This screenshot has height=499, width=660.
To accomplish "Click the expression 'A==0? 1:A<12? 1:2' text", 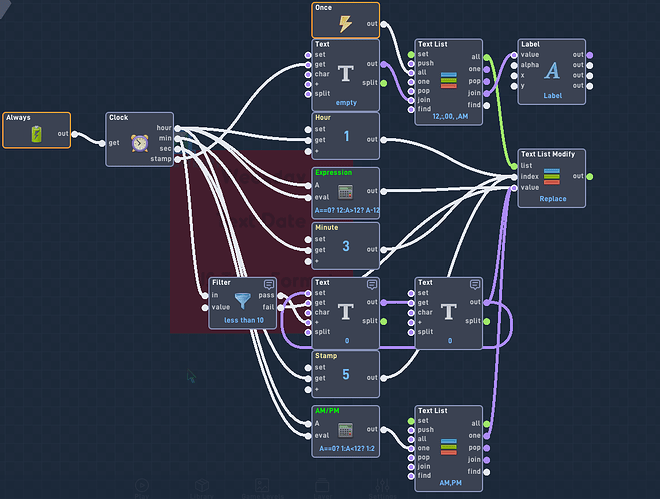I will click(346, 449).
